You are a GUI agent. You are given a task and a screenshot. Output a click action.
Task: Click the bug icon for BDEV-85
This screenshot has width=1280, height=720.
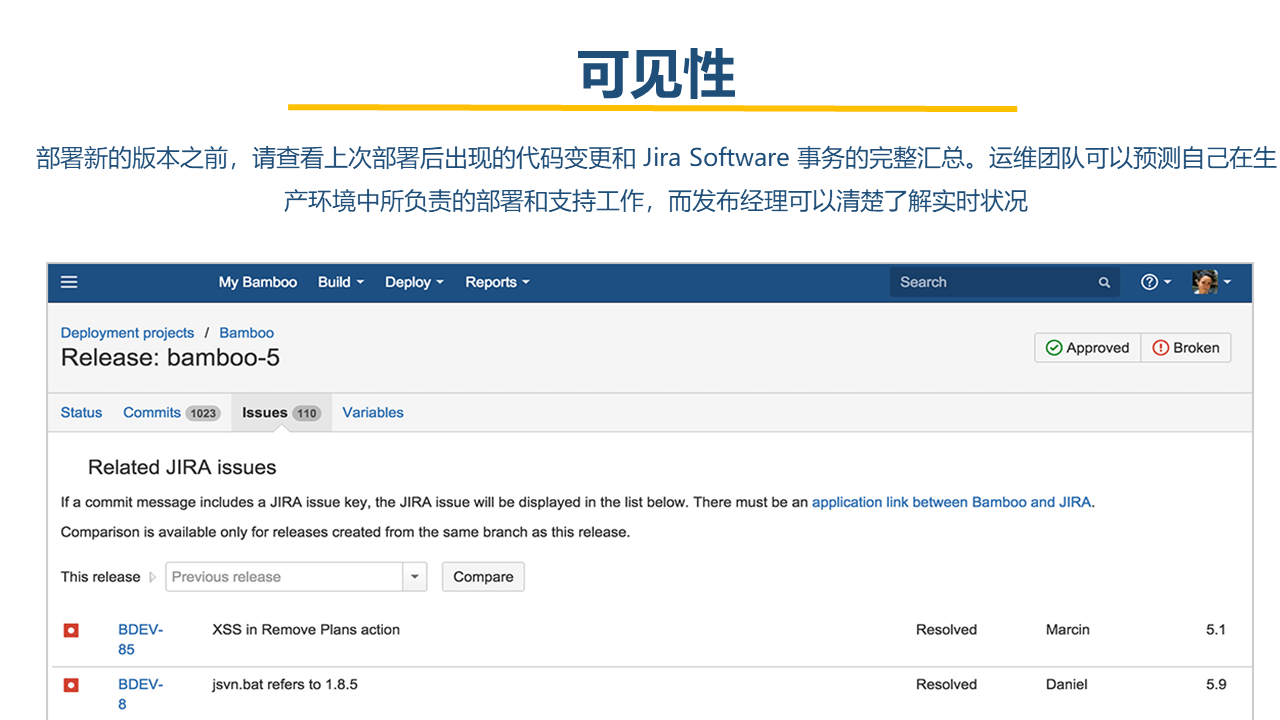(x=71, y=630)
